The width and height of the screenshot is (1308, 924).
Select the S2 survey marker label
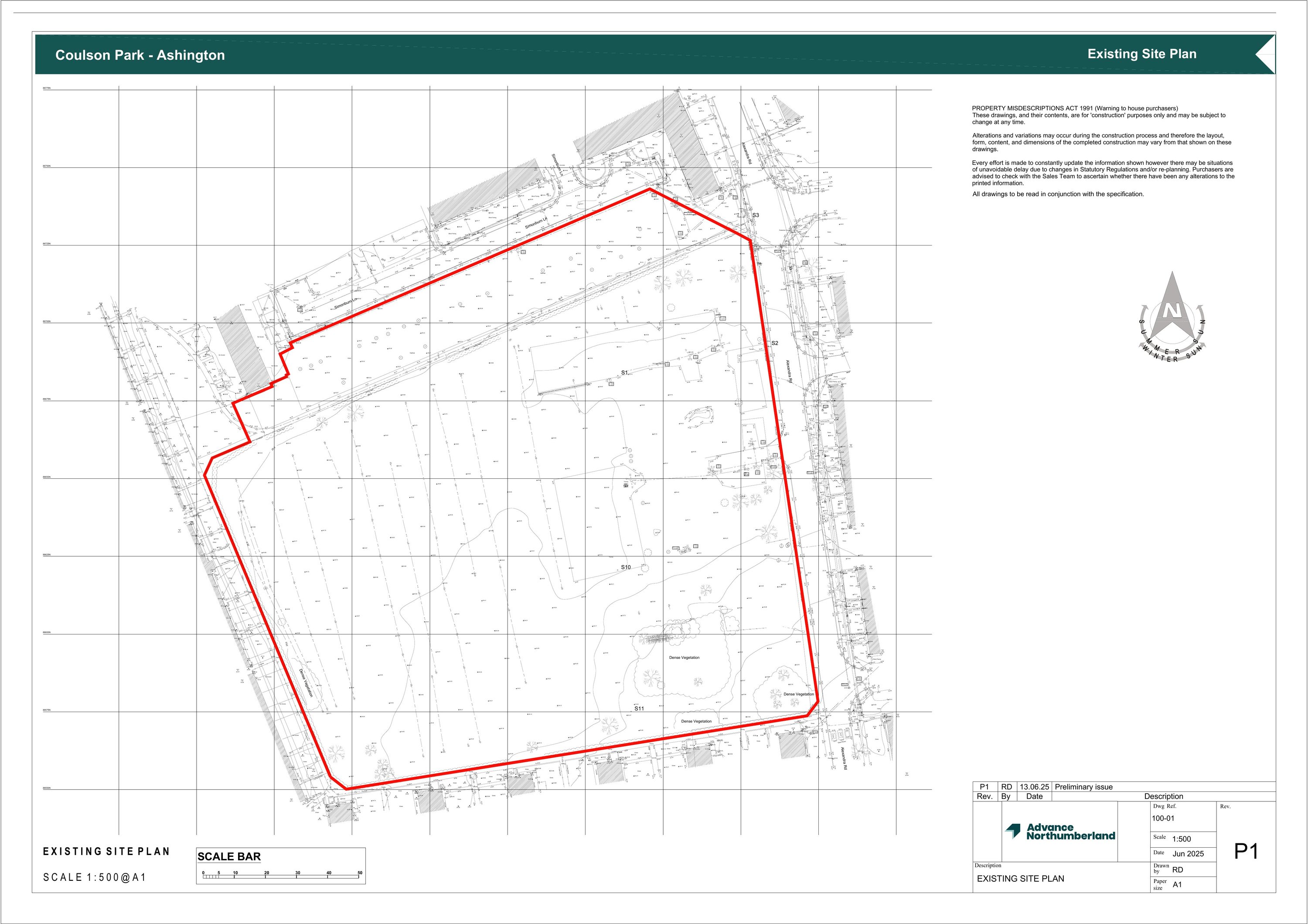[x=775, y=343]
